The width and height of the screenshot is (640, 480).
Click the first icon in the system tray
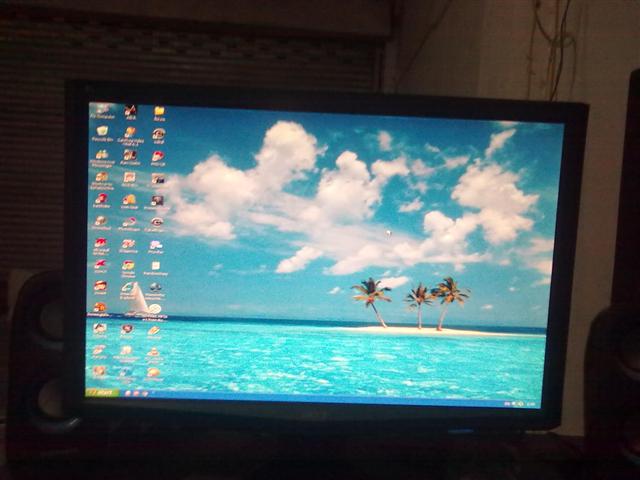tap(508, 403)
